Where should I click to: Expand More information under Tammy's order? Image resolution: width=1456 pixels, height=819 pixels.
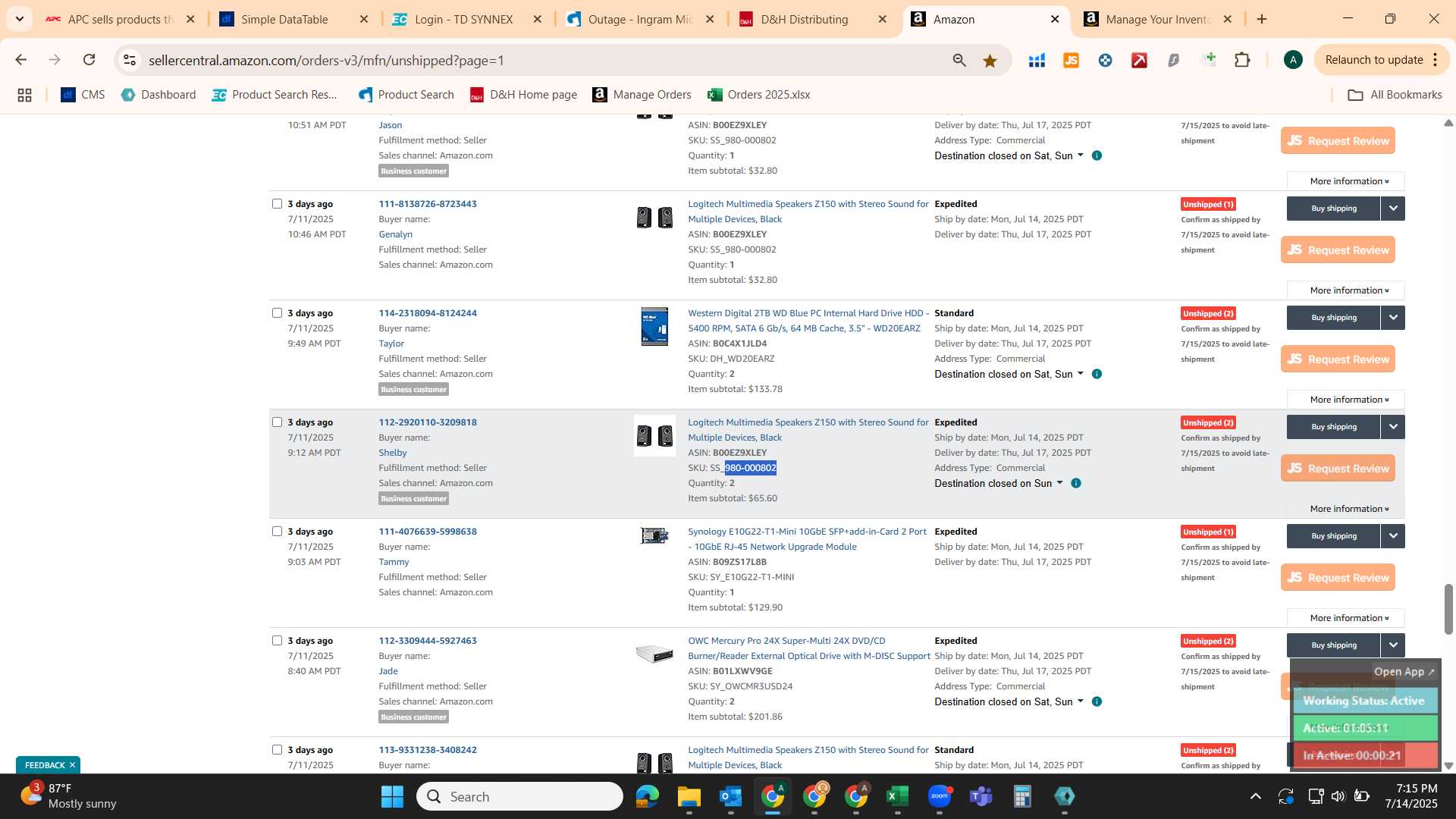click(x=1346, y=618)
